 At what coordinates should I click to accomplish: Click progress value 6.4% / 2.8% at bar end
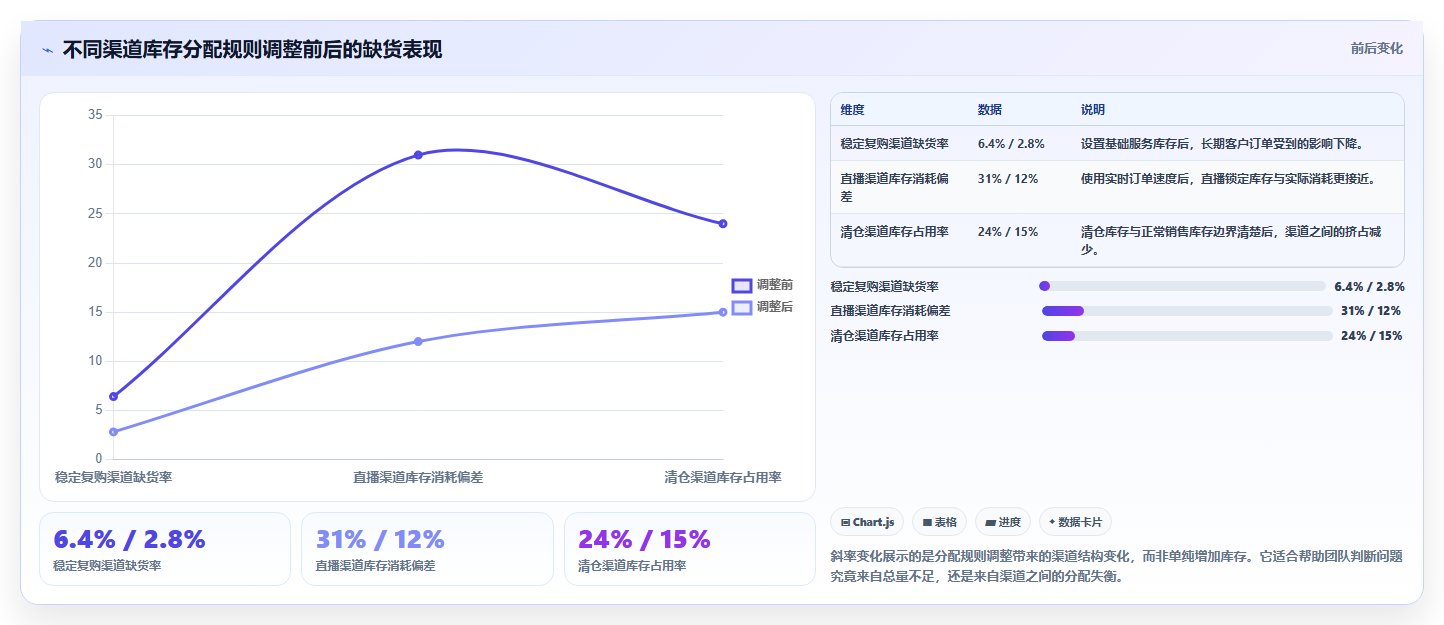pyautogui.click(x=1368, y=286)
